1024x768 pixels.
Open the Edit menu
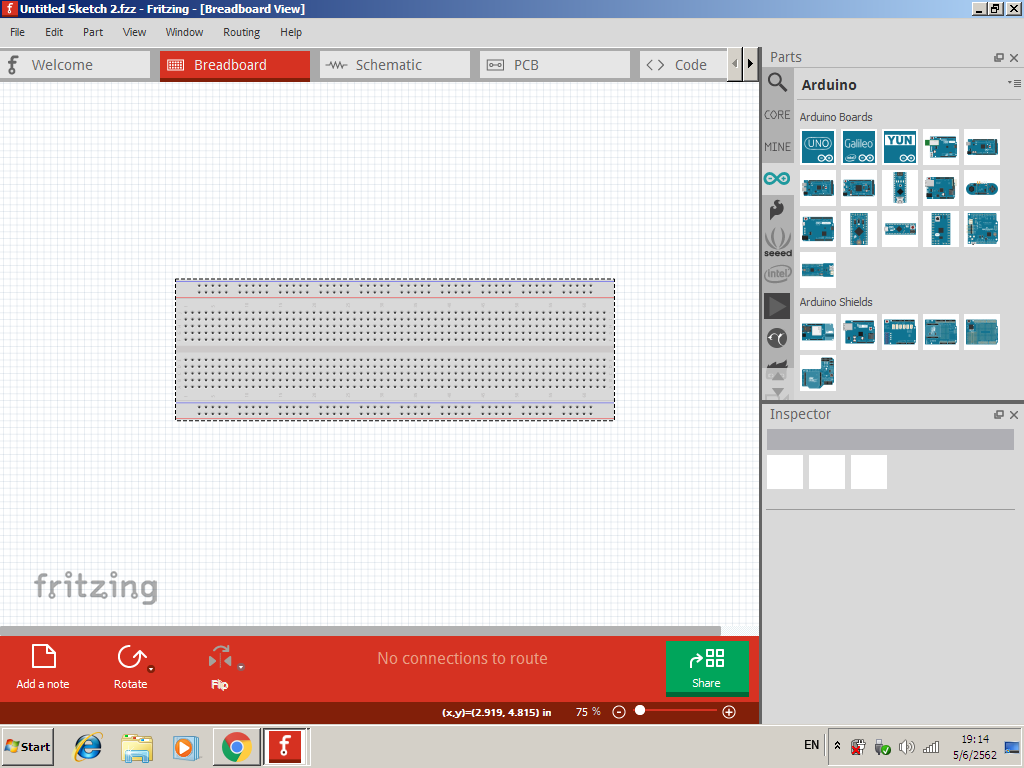(54, 32)
